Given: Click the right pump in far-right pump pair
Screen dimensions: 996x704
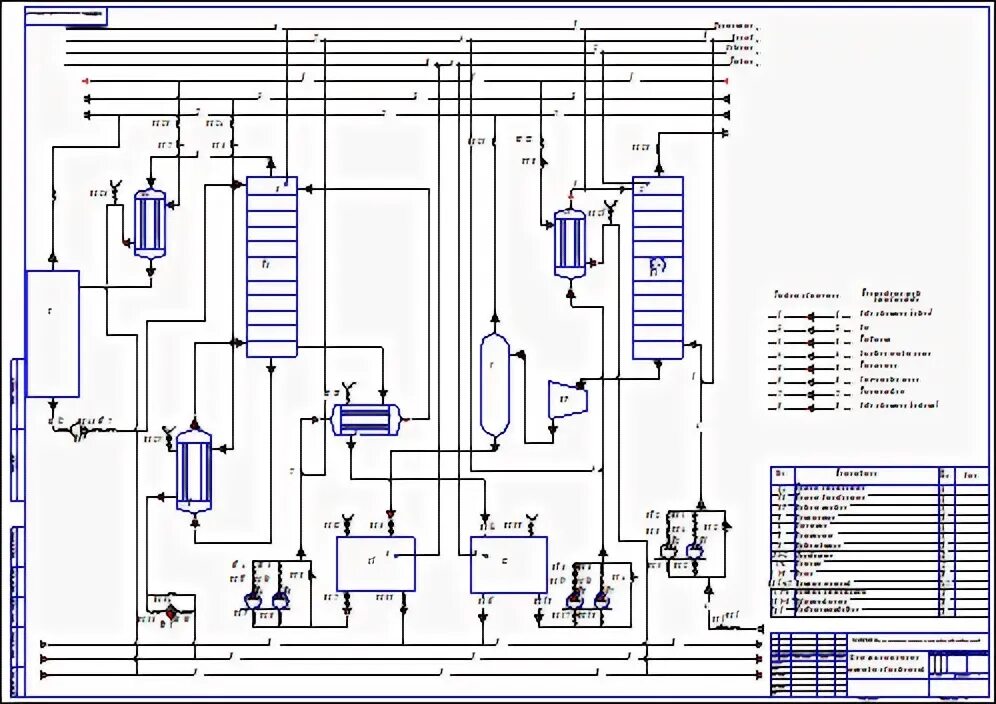Looking at the screenshot, I should [696, 552].
